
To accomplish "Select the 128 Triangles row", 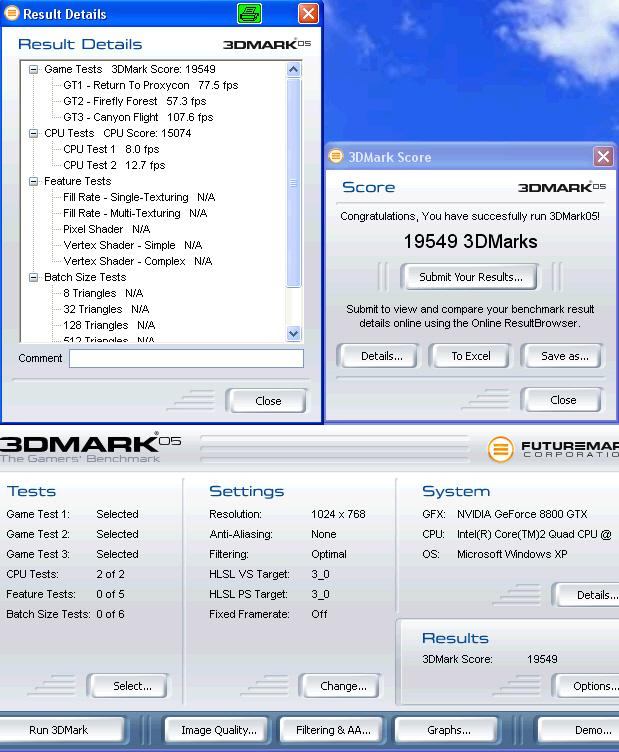I will [x=109, y=325].
